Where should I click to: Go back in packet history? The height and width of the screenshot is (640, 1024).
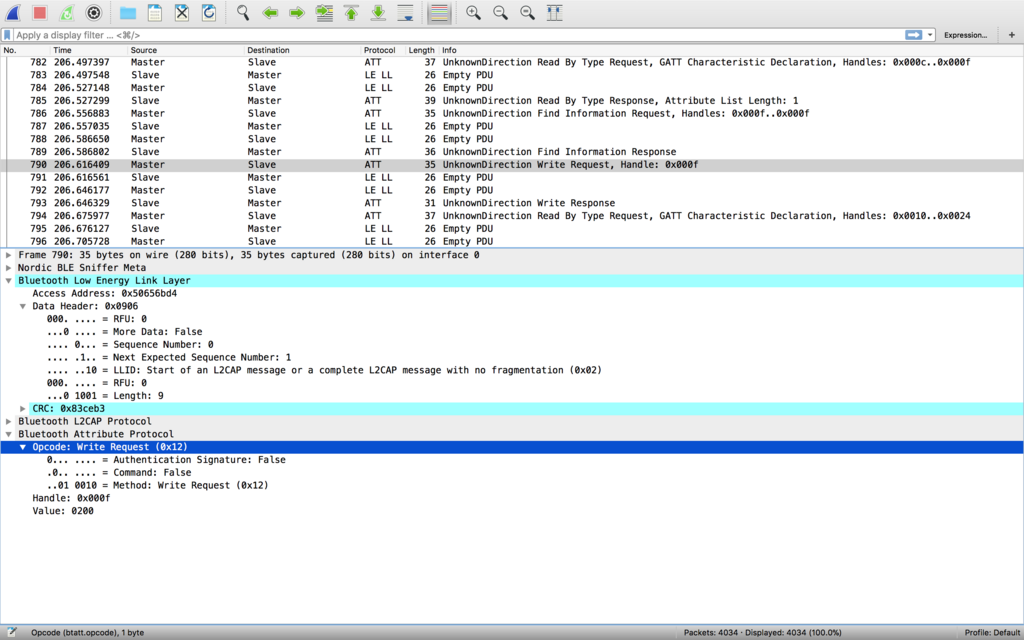270,12
